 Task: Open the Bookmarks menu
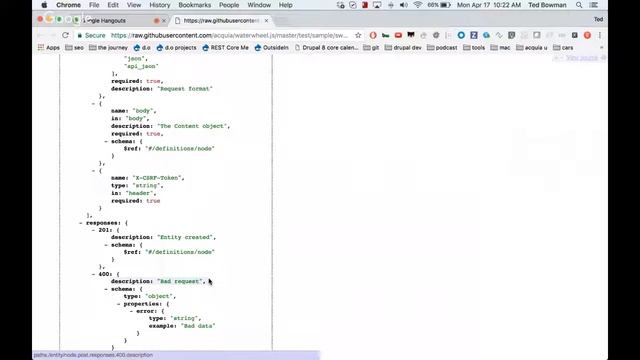(x=194, y=5)
